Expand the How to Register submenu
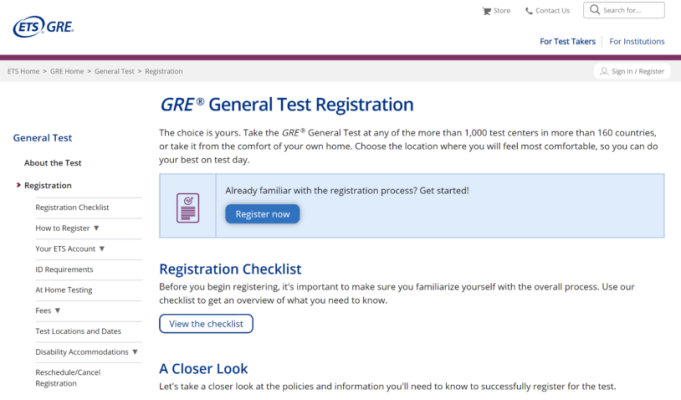The width and height of the screenshot is (681, 400). [x=96, y=228]
